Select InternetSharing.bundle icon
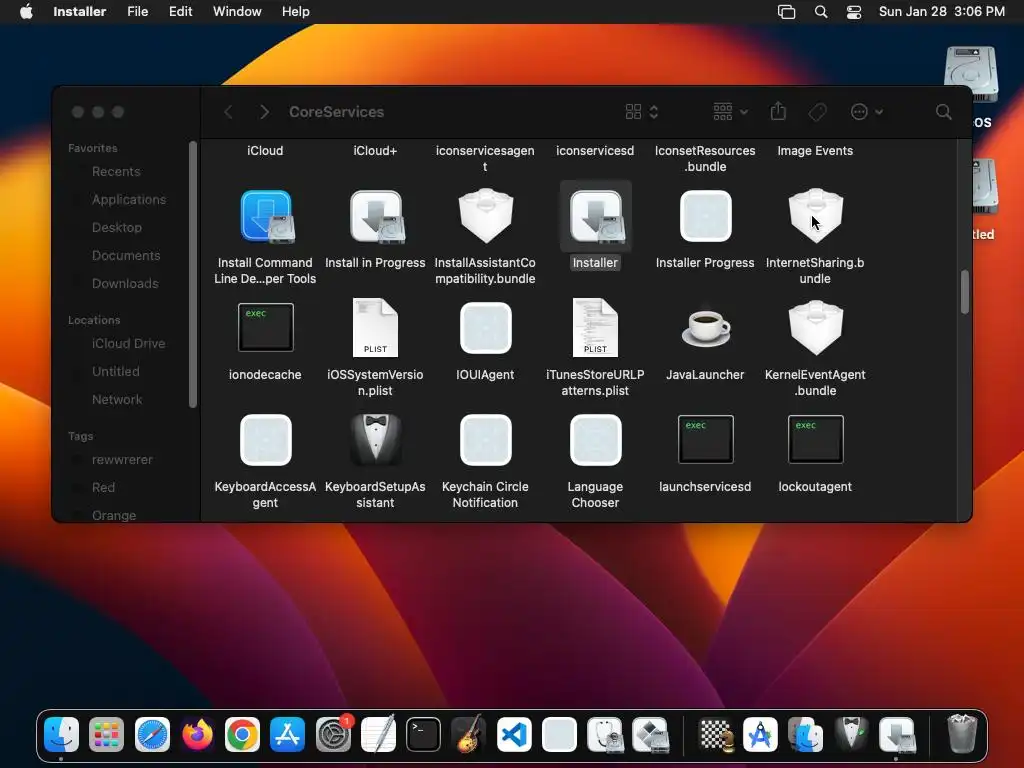 [816, 216]
